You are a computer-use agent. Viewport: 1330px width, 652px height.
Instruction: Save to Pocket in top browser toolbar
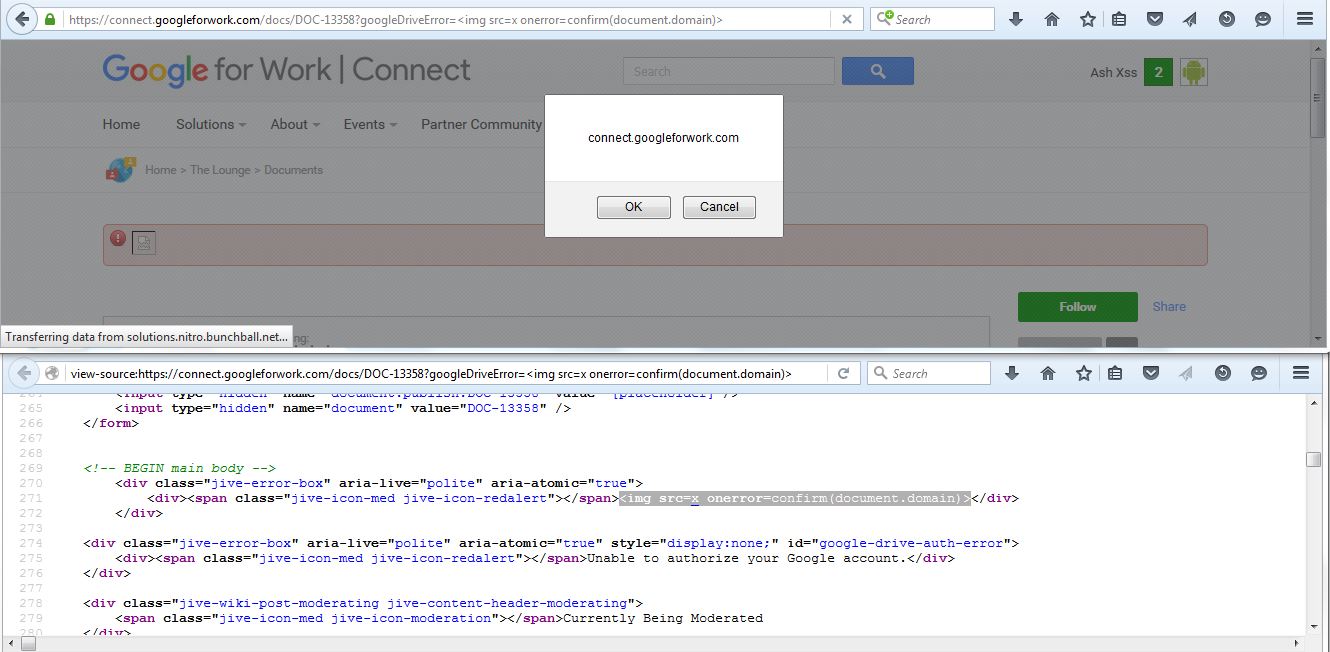point(1155,19)
